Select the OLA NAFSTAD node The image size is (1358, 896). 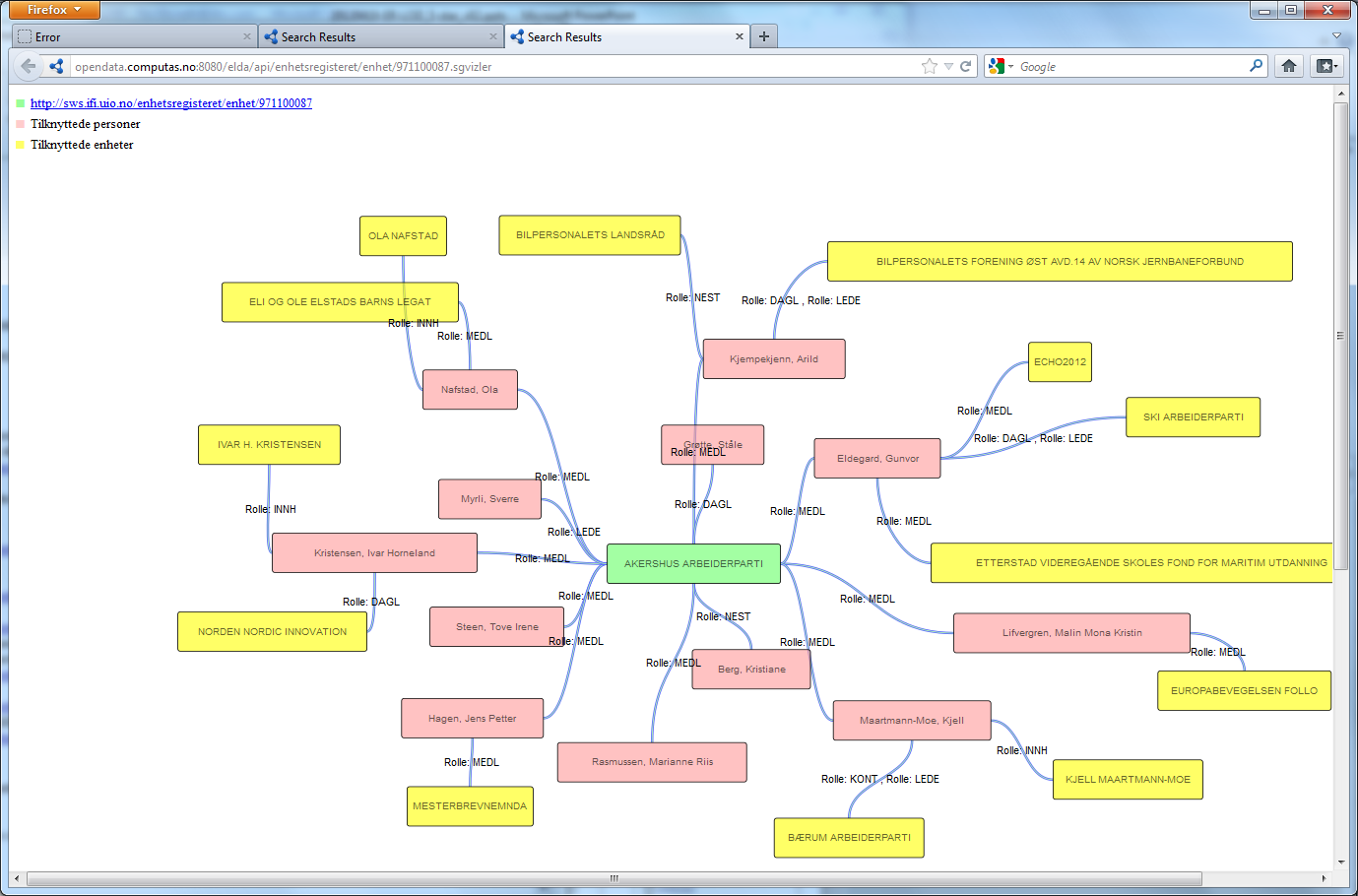[x=403, y=236]
